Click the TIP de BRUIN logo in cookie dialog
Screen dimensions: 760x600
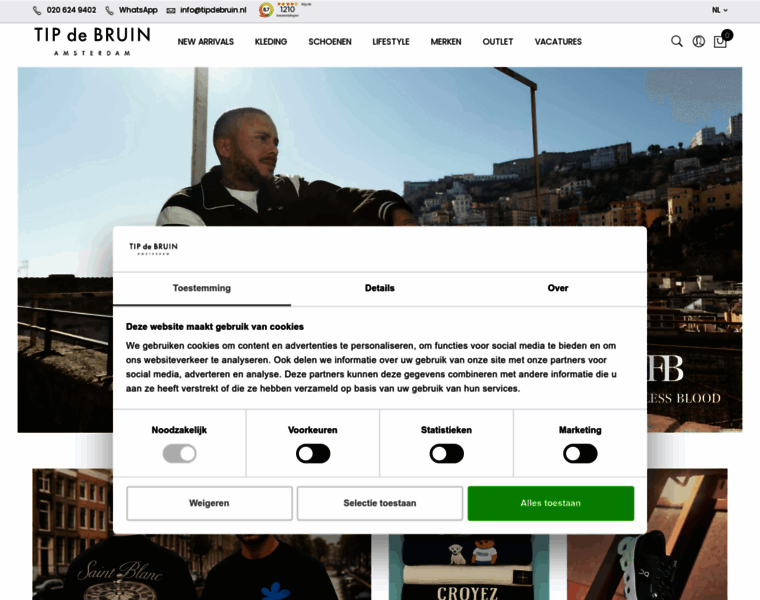coord(153,249)
